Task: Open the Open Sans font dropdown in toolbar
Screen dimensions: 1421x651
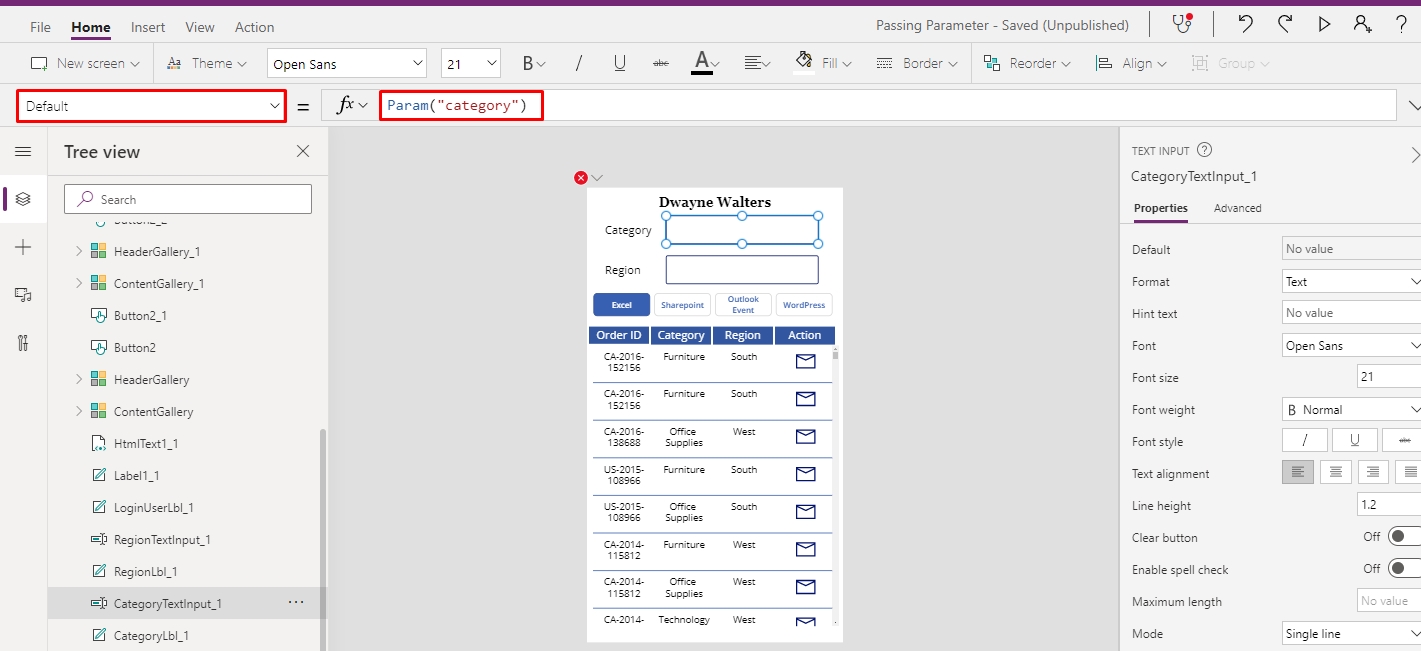Action: click(x=347, y=63)
